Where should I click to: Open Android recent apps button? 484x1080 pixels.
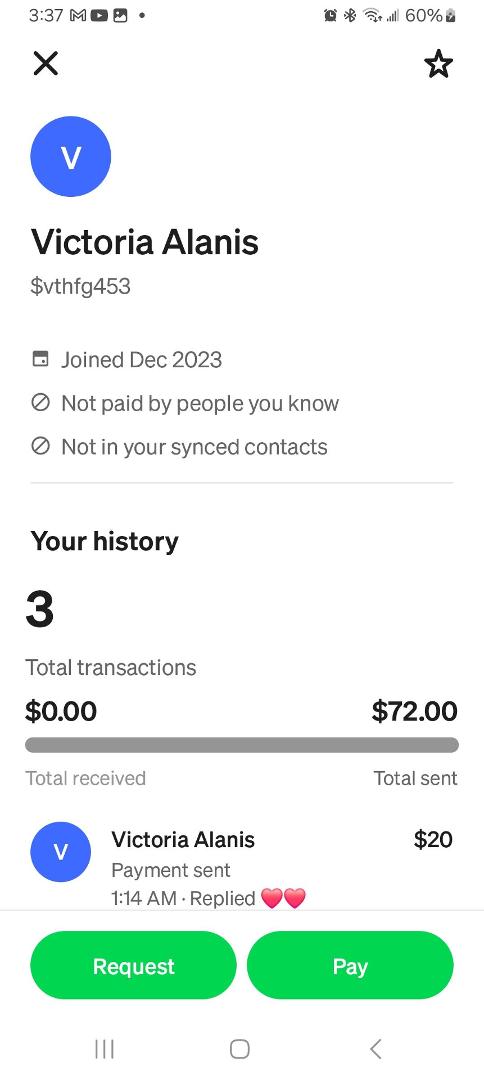pyautogui.click(x=104, y=1049)
